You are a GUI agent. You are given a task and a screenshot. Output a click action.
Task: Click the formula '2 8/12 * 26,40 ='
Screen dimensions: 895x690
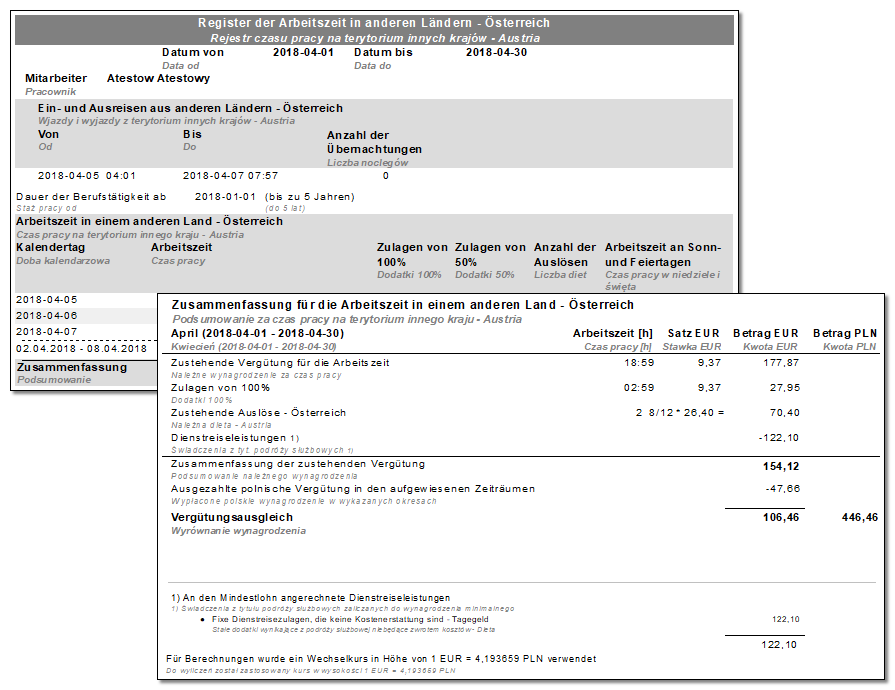pos(680,413)
